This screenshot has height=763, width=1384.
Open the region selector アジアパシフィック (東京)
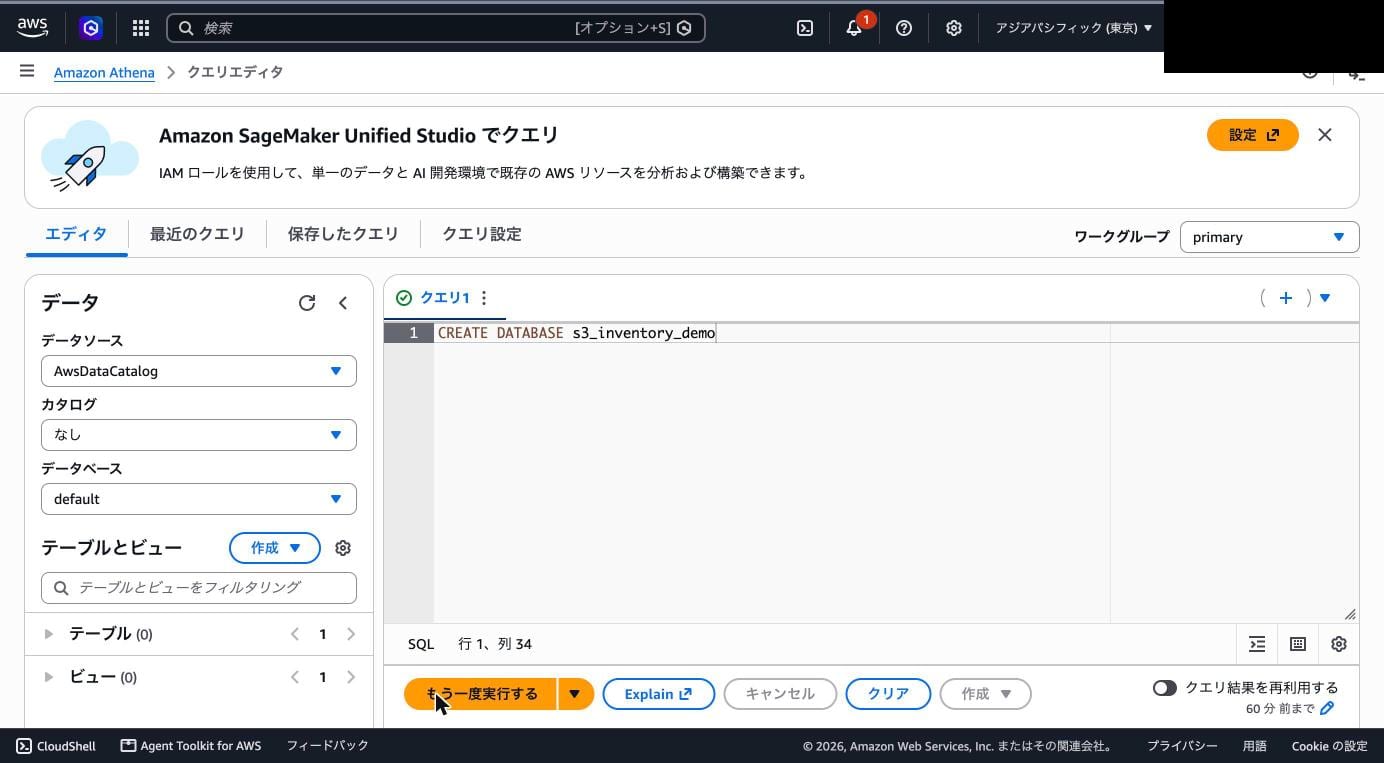click(1073, 28)
